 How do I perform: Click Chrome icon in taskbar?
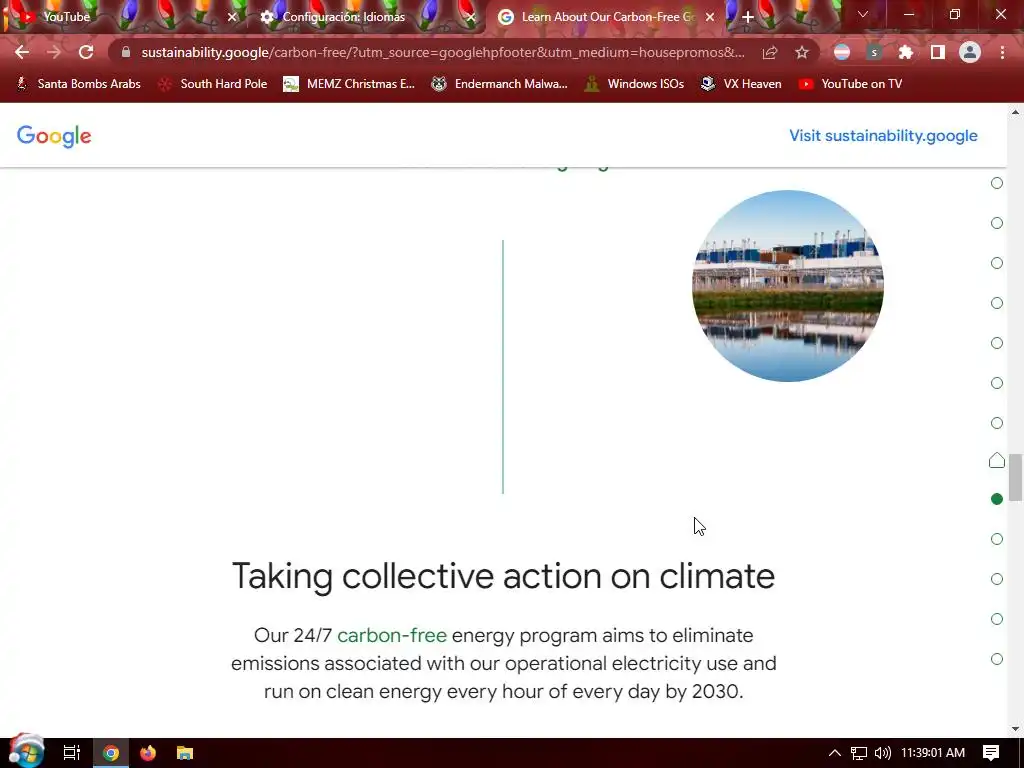pos(111,753)
